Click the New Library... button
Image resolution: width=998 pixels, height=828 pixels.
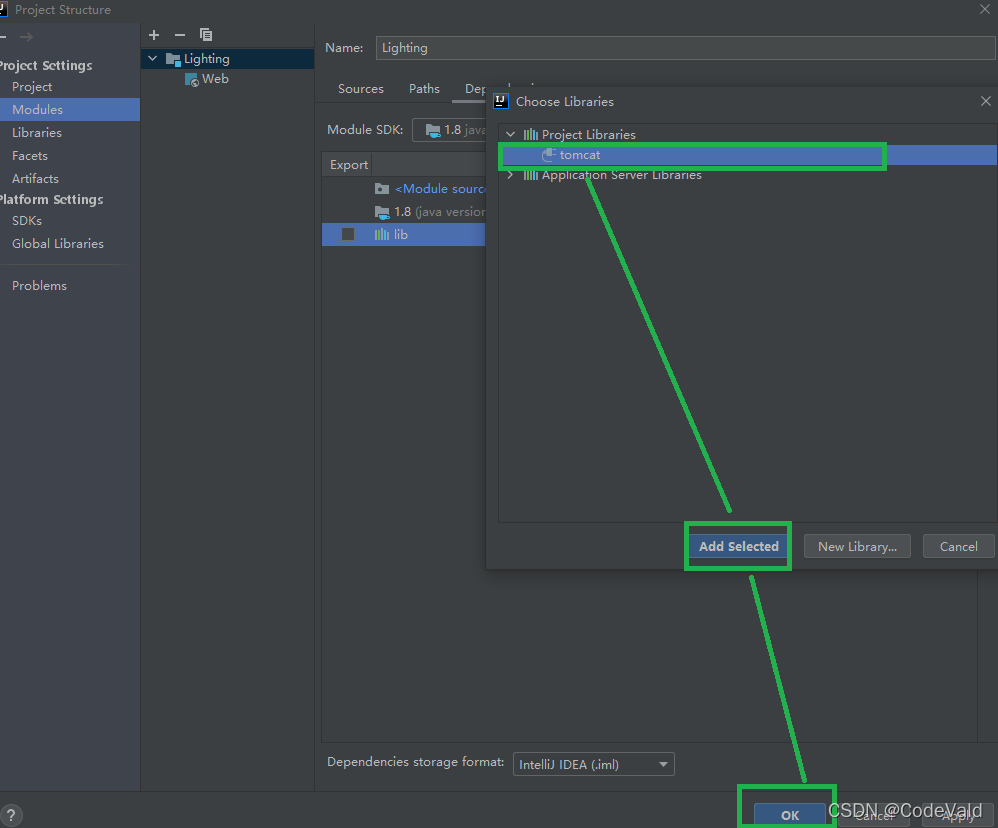[857, 546]
